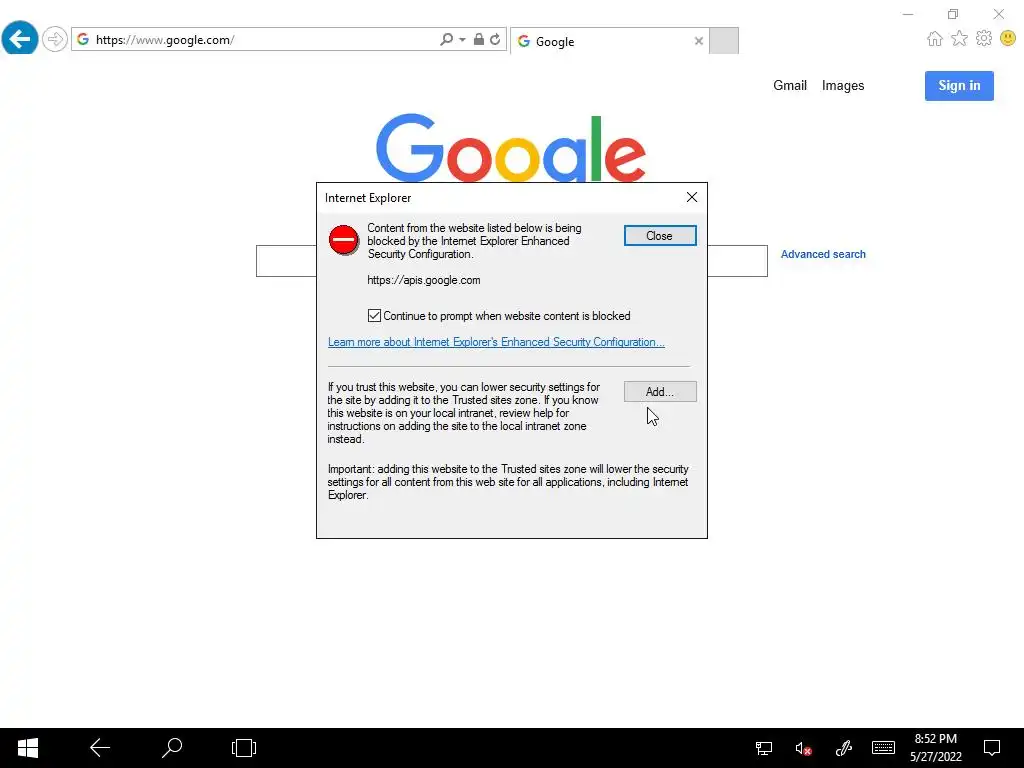The height and width of the screenshot is (768, 1024).
Task: Click the smiley feedback icon
Action: coord(1008,39)
